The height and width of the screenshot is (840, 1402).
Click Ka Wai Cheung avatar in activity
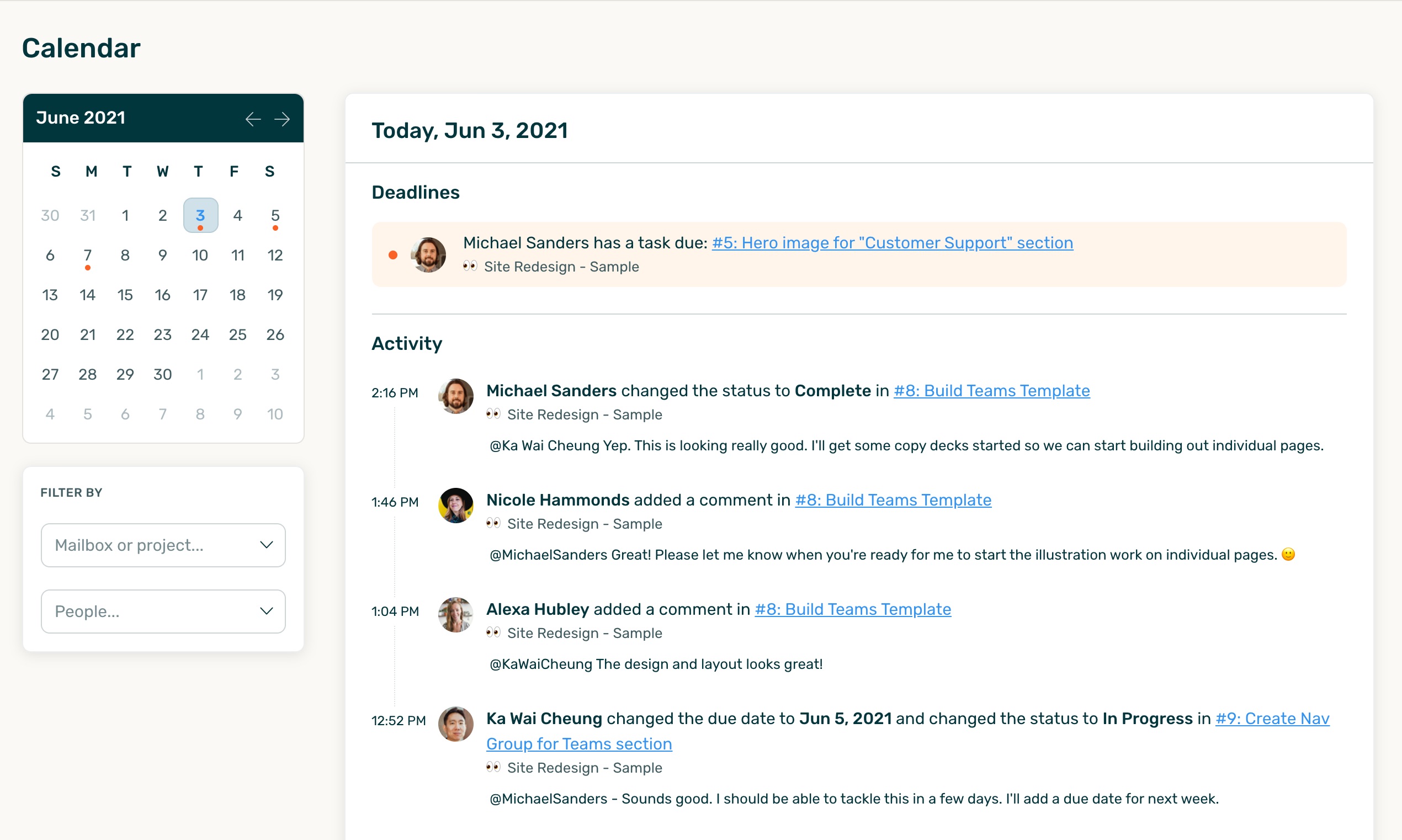coord(455,724)
